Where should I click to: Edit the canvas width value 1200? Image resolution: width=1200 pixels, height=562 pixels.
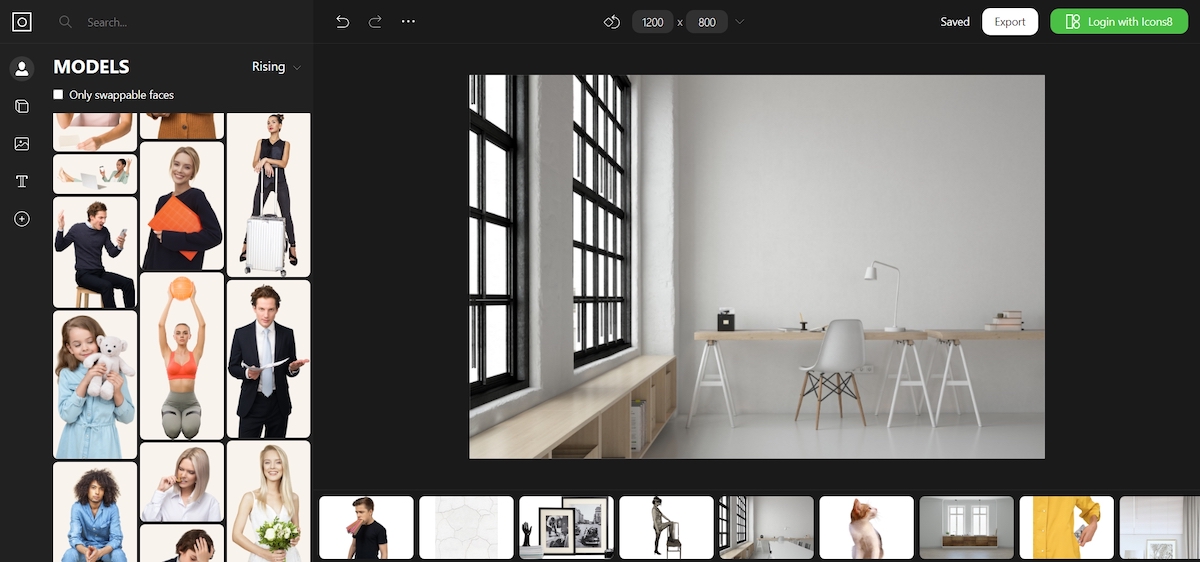tap(653, 22)
